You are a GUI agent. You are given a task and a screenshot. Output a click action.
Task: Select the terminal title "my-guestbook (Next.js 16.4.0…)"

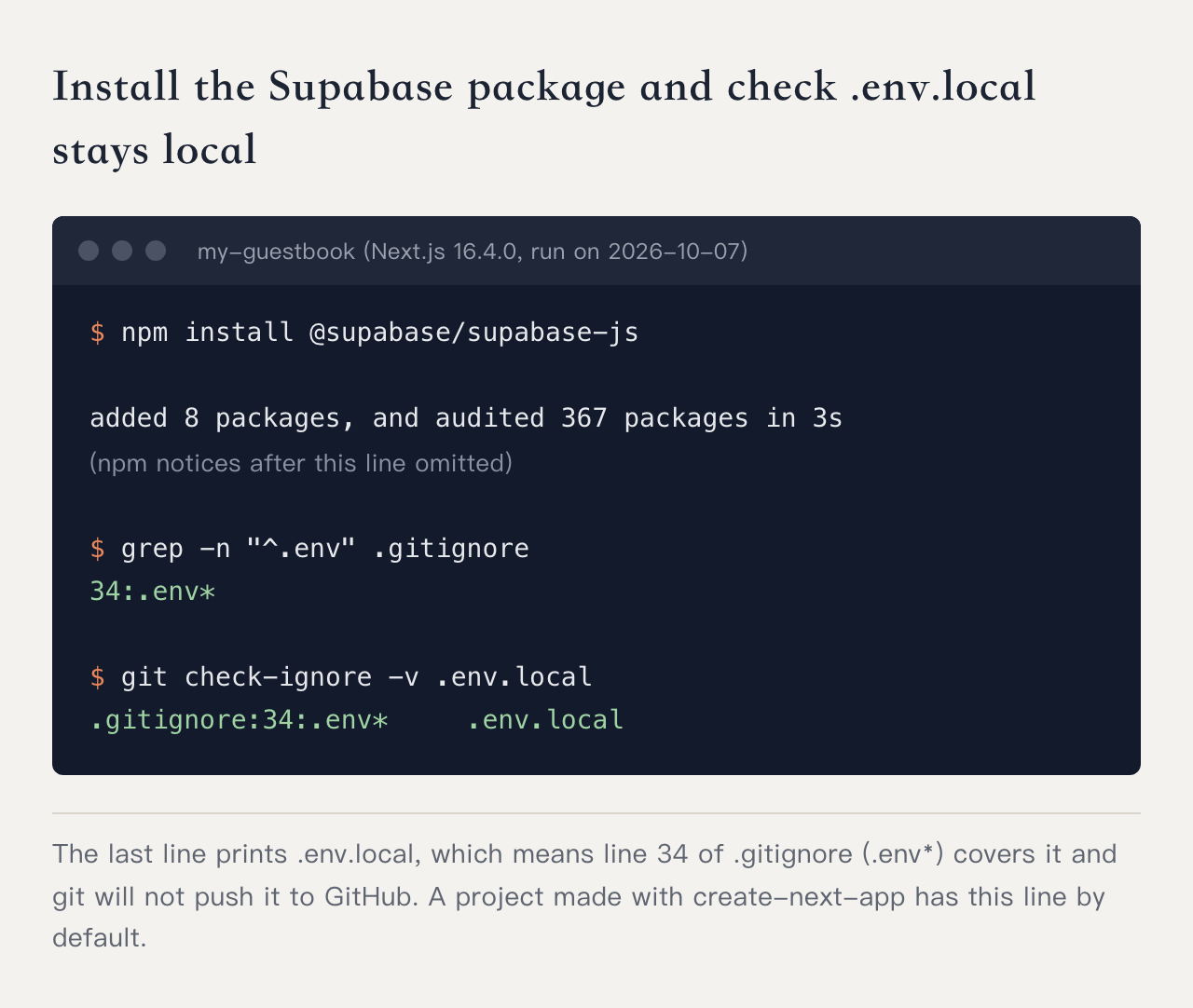473,252
